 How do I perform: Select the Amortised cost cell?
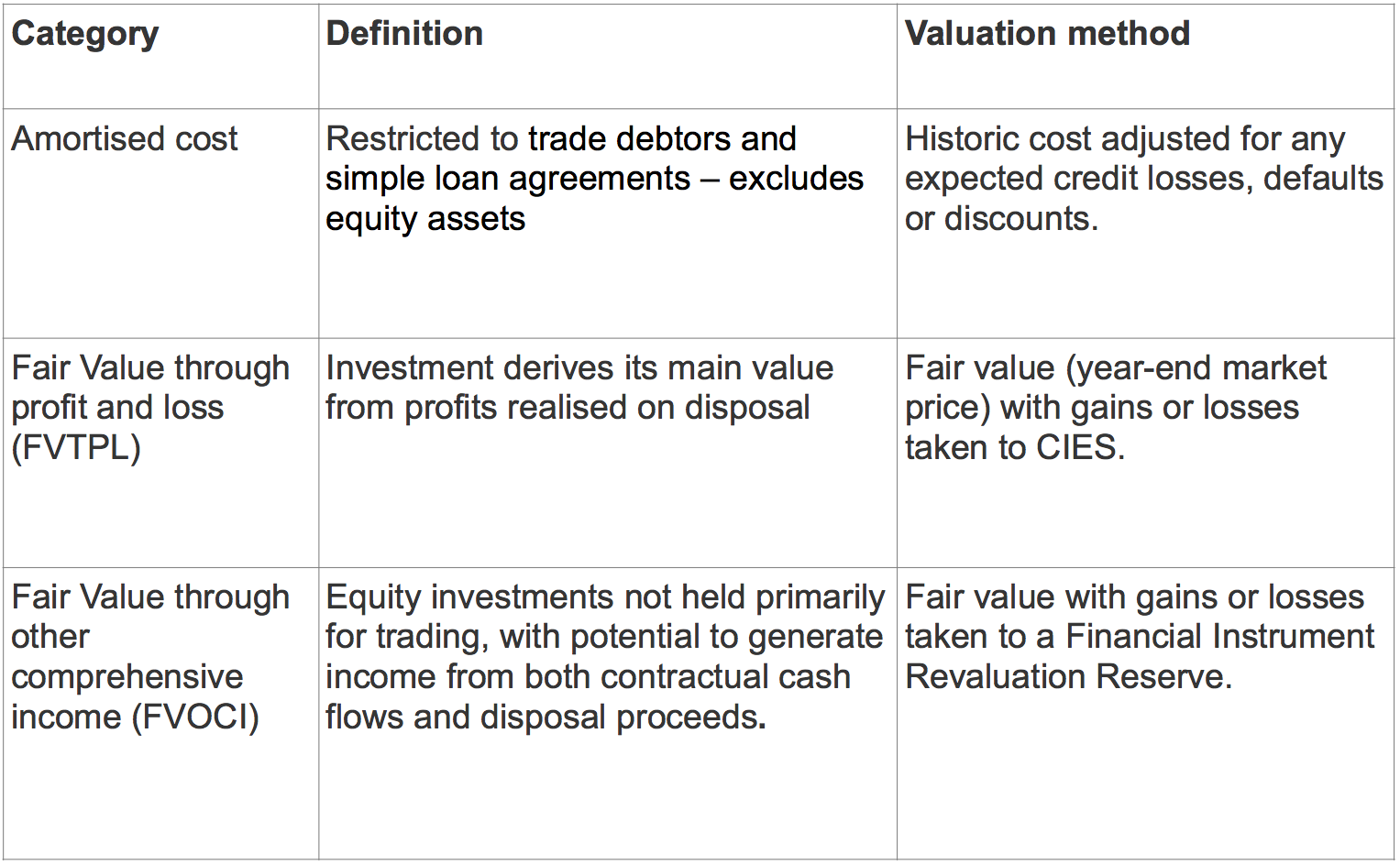pyautogui.click(x=160, y=224)
